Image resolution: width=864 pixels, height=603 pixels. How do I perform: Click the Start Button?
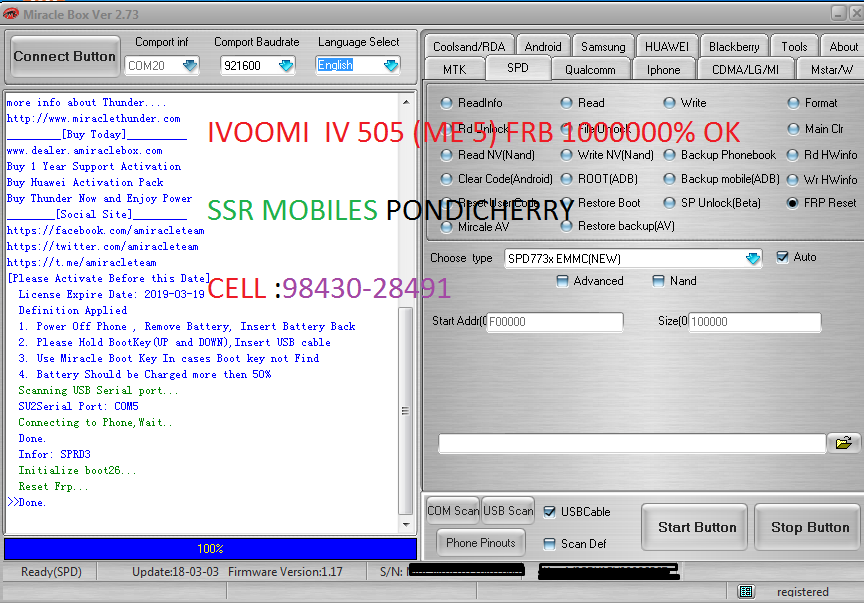click(696, 527)
